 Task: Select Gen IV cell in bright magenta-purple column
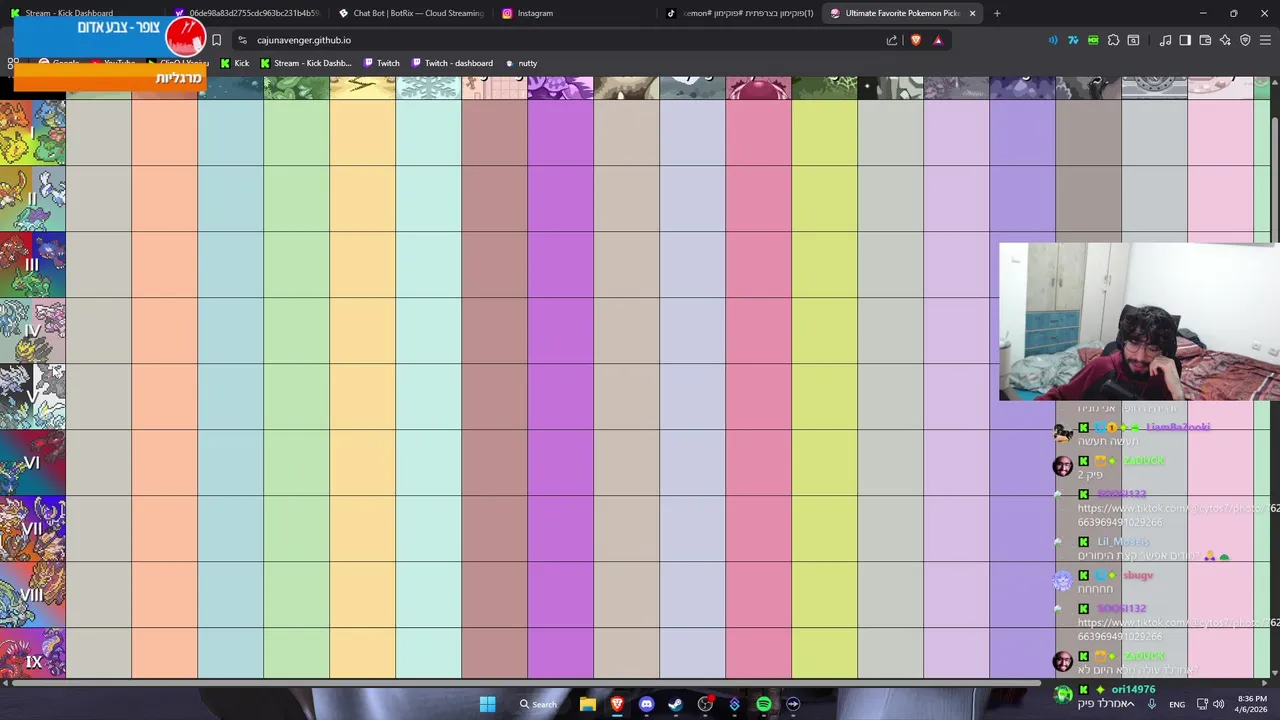point(561,331)
